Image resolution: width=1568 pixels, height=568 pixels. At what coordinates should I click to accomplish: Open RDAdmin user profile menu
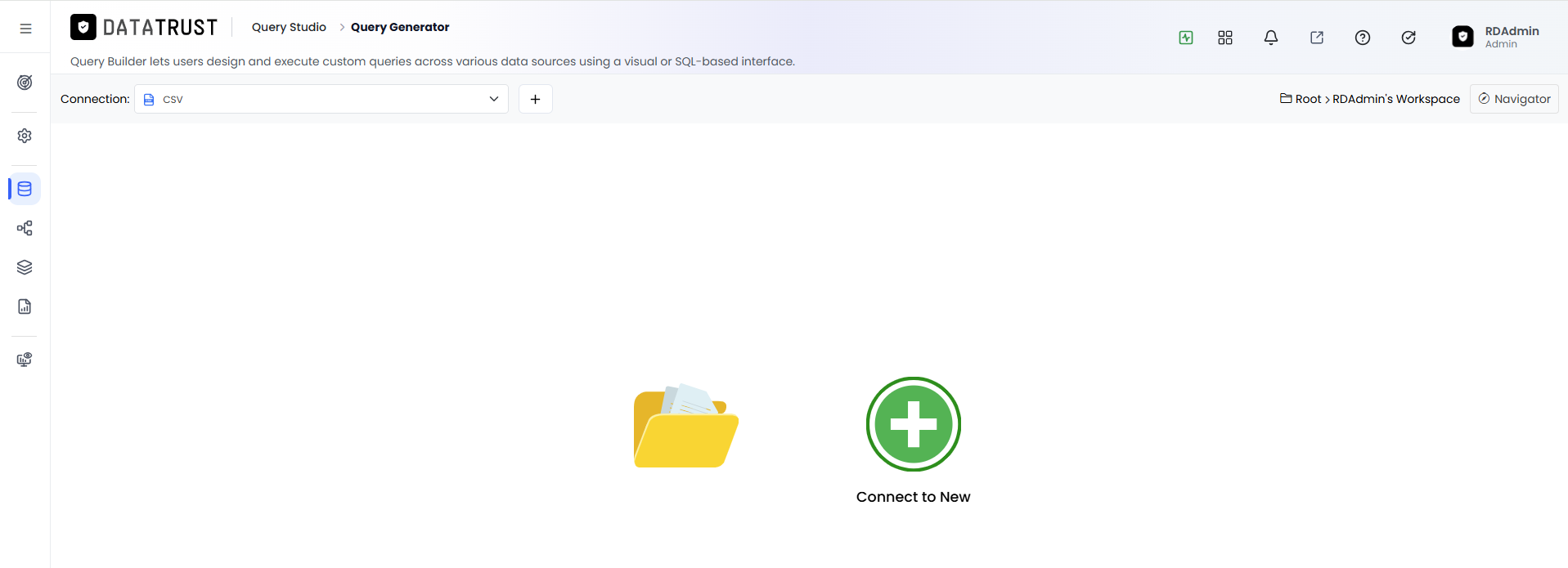(x=1496, y=37)
